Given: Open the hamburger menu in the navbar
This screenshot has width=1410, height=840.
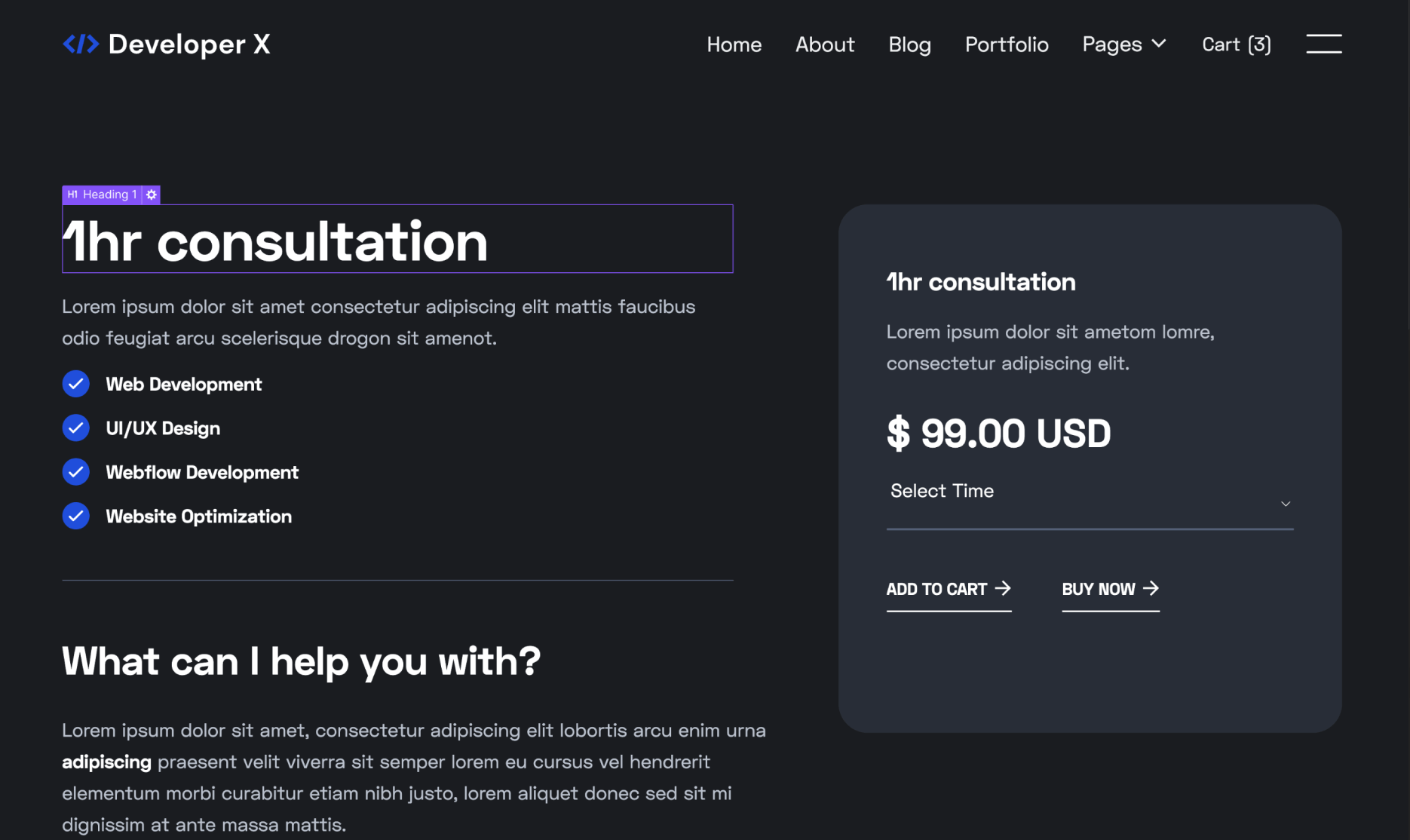Looking at the screenshot, I should coord(1324,44).
